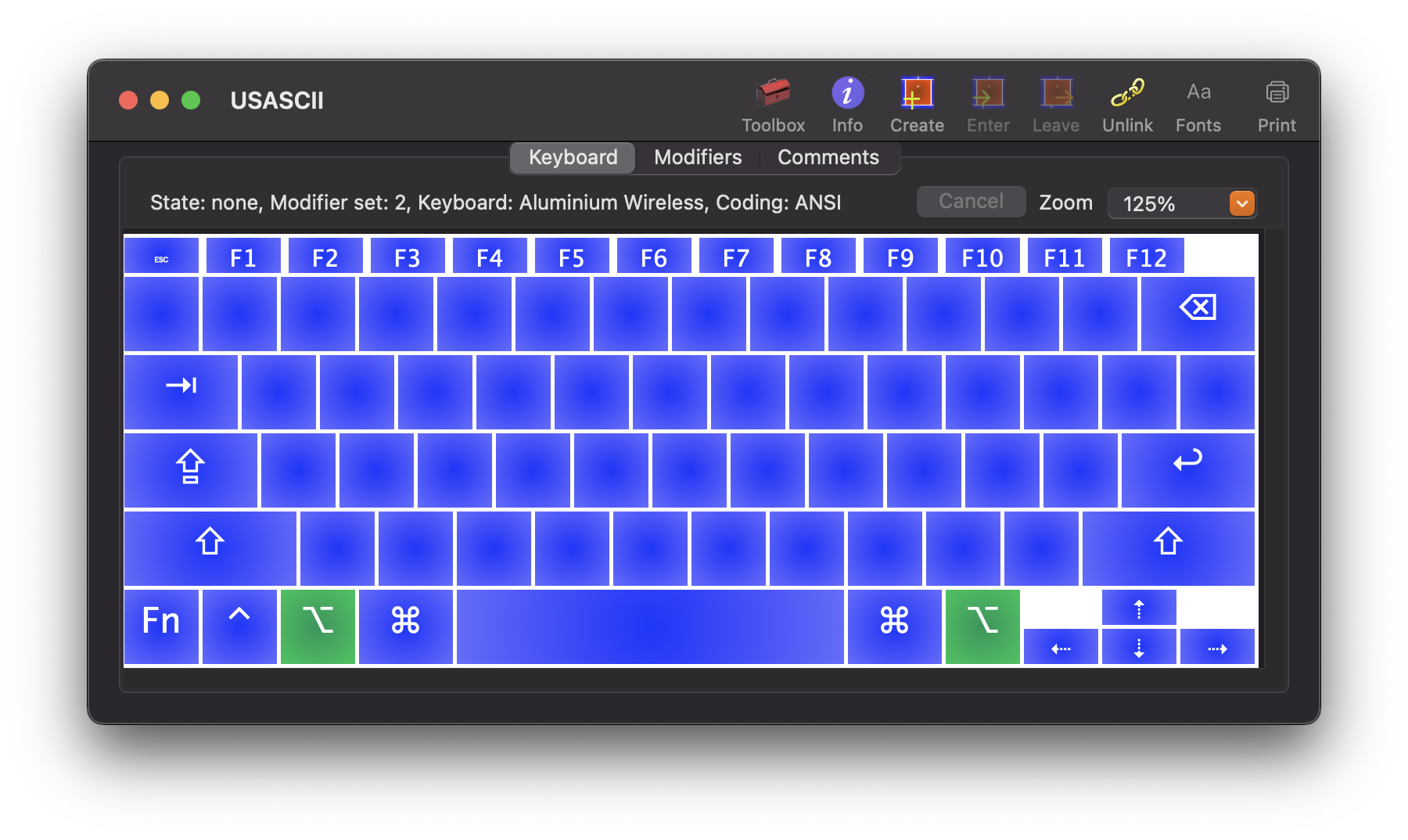This screenshot has height=840, width=1408.
Task: Click the Cancel button
Action: coord(971,201)
